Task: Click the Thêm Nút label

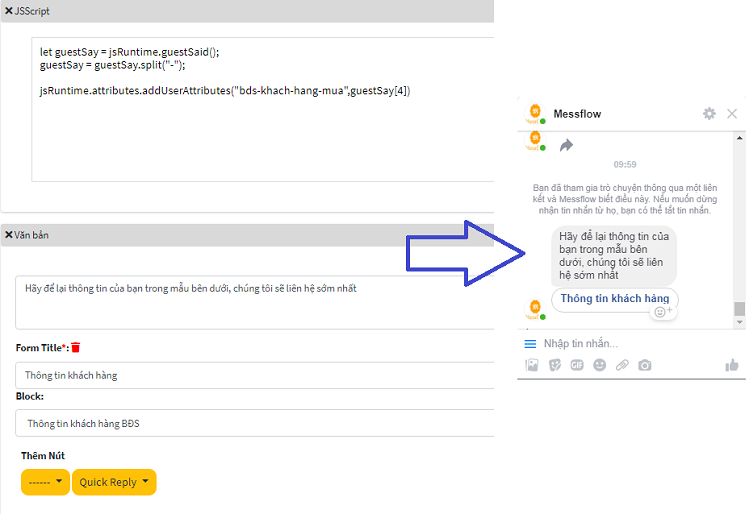Action: pos(43,456)
